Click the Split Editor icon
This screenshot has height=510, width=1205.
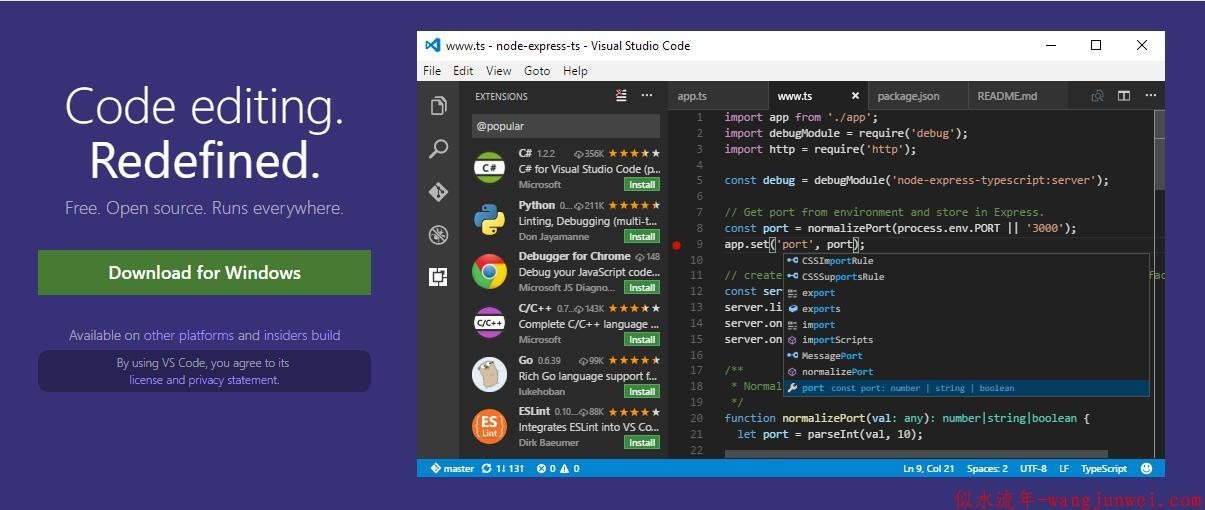(x=1124, y=96)
